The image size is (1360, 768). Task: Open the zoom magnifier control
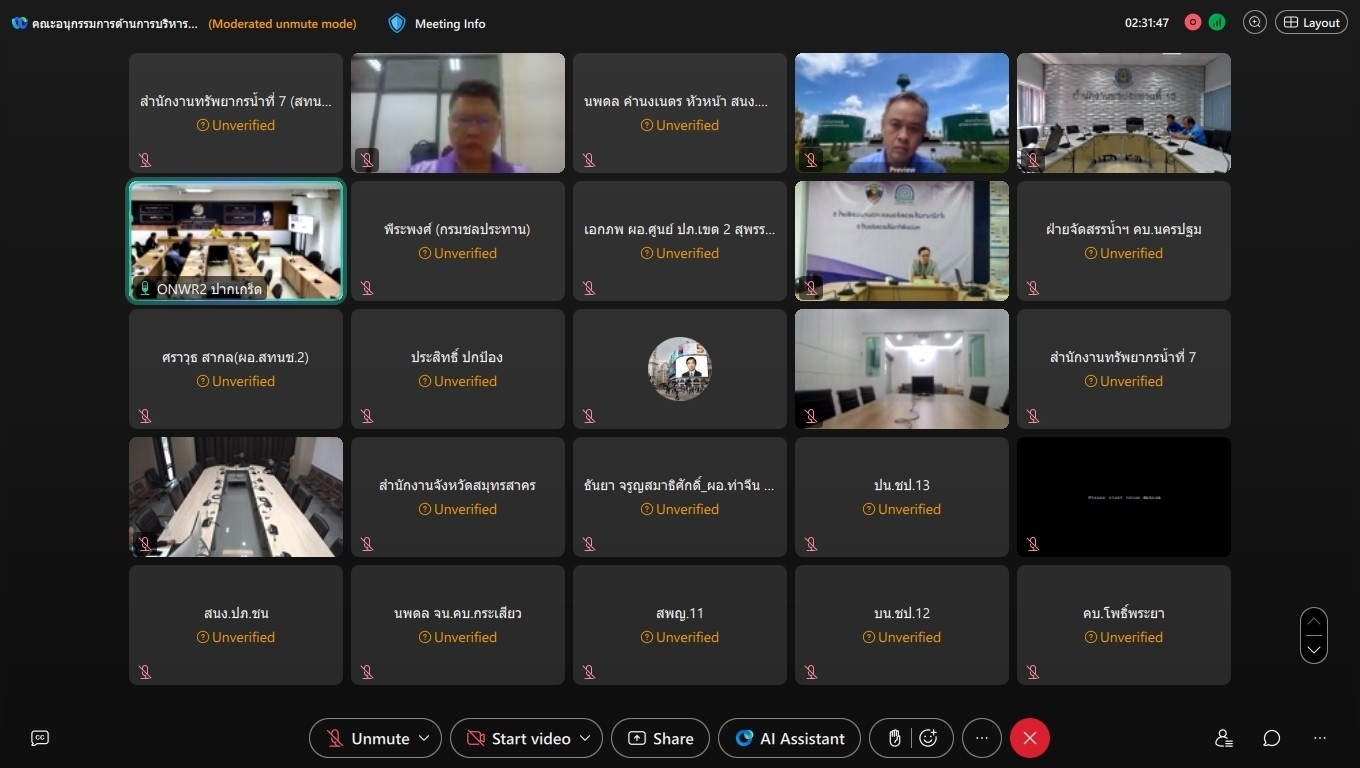click(x=1254, y=22)
